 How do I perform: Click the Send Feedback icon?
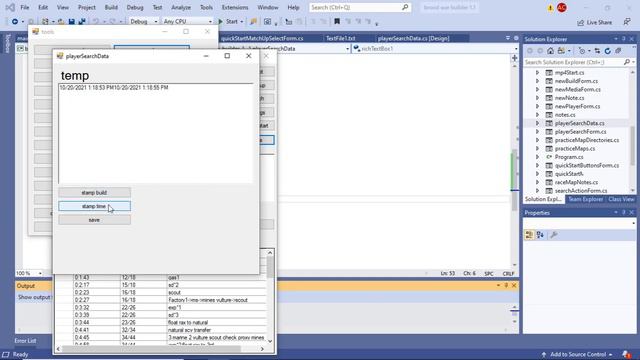point(627,22)
